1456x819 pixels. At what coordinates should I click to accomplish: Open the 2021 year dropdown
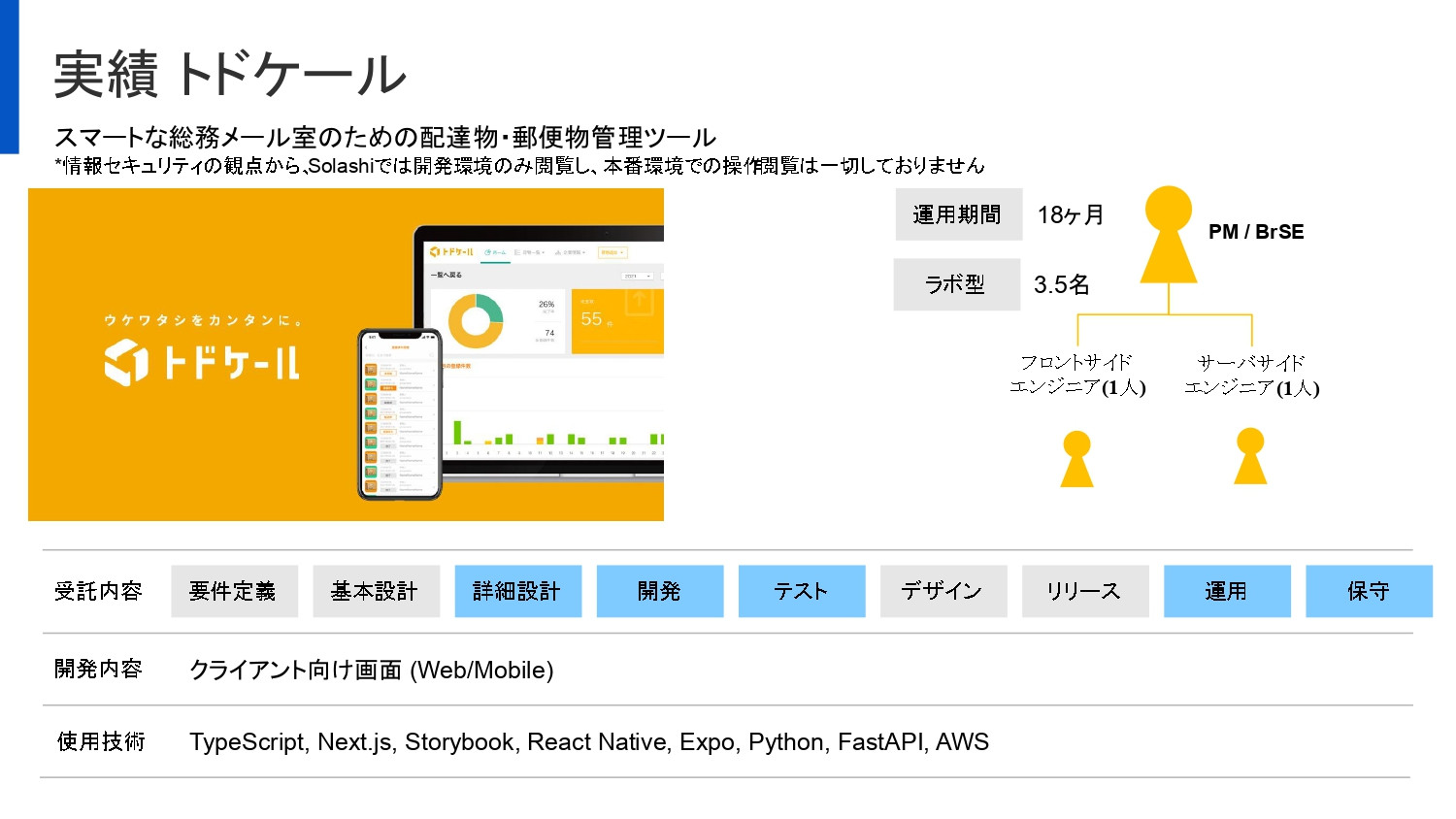[638, 276]
